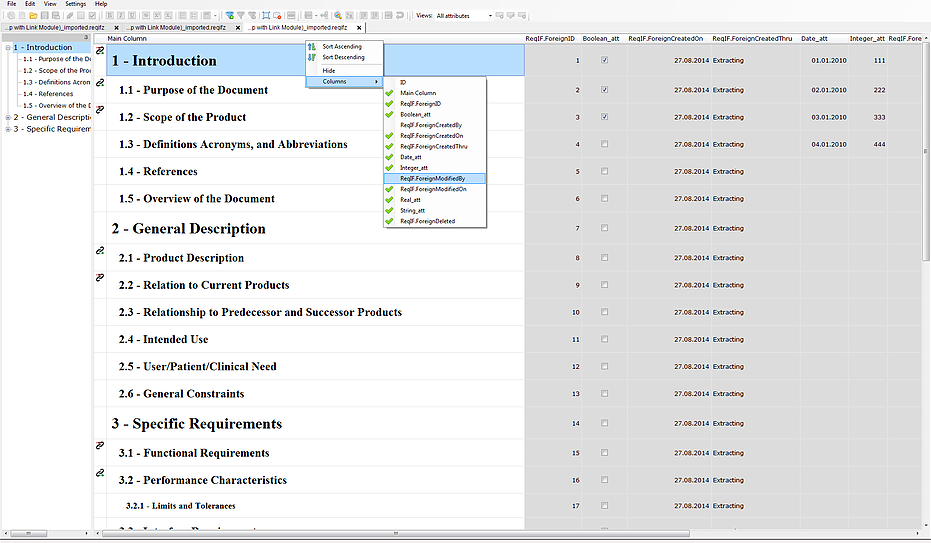Toggle ReqIF.ForeignModifiedBy column in submenu
The height and width of the screenshot is (543, 931).
click(435, 179)
